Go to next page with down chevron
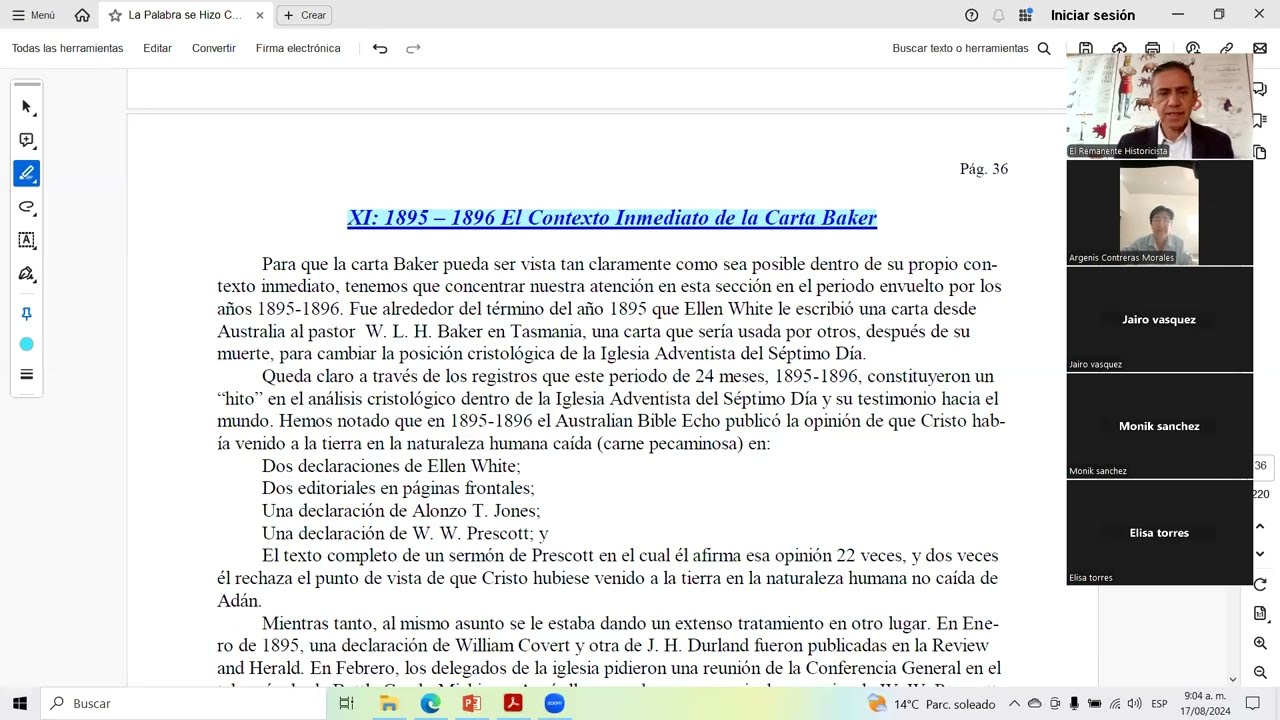1280x720 pixels. click(1260, 554)
